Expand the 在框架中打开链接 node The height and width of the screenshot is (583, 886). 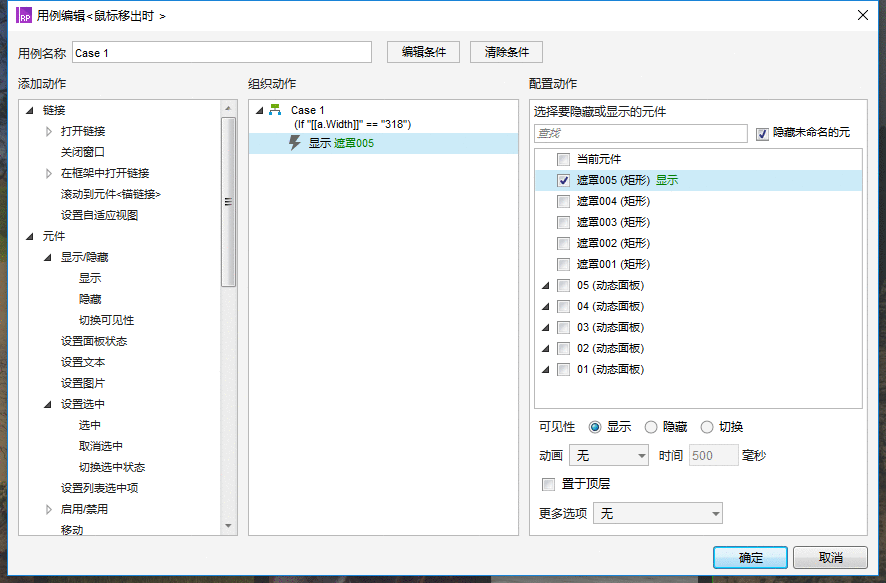(49, 173)
